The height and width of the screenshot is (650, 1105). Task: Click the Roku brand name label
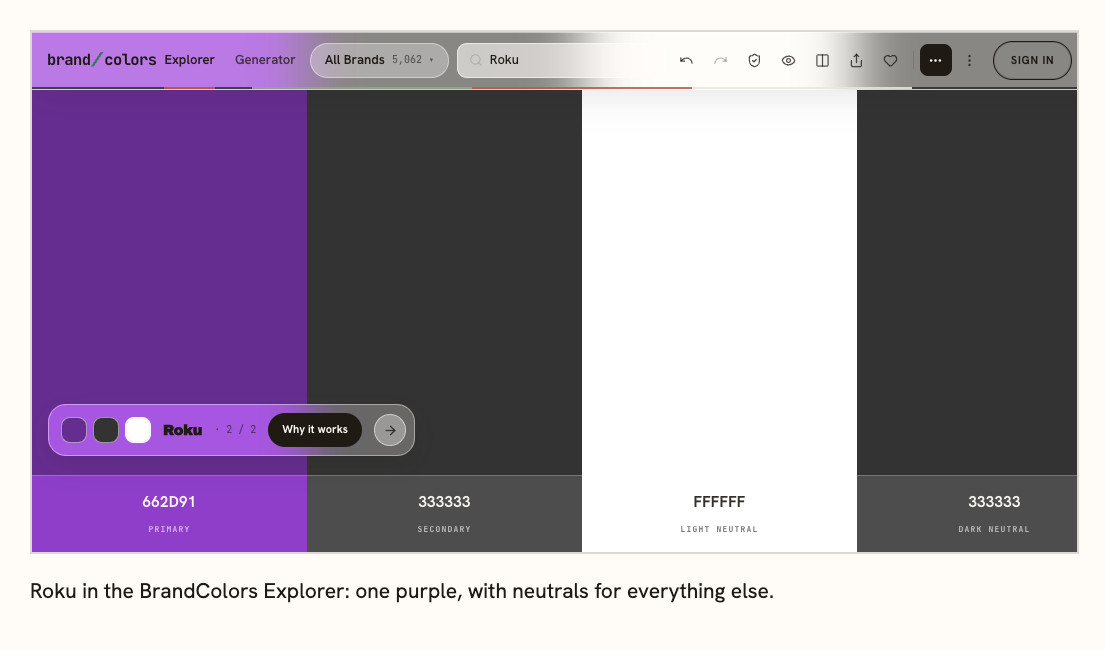[183, 430]
